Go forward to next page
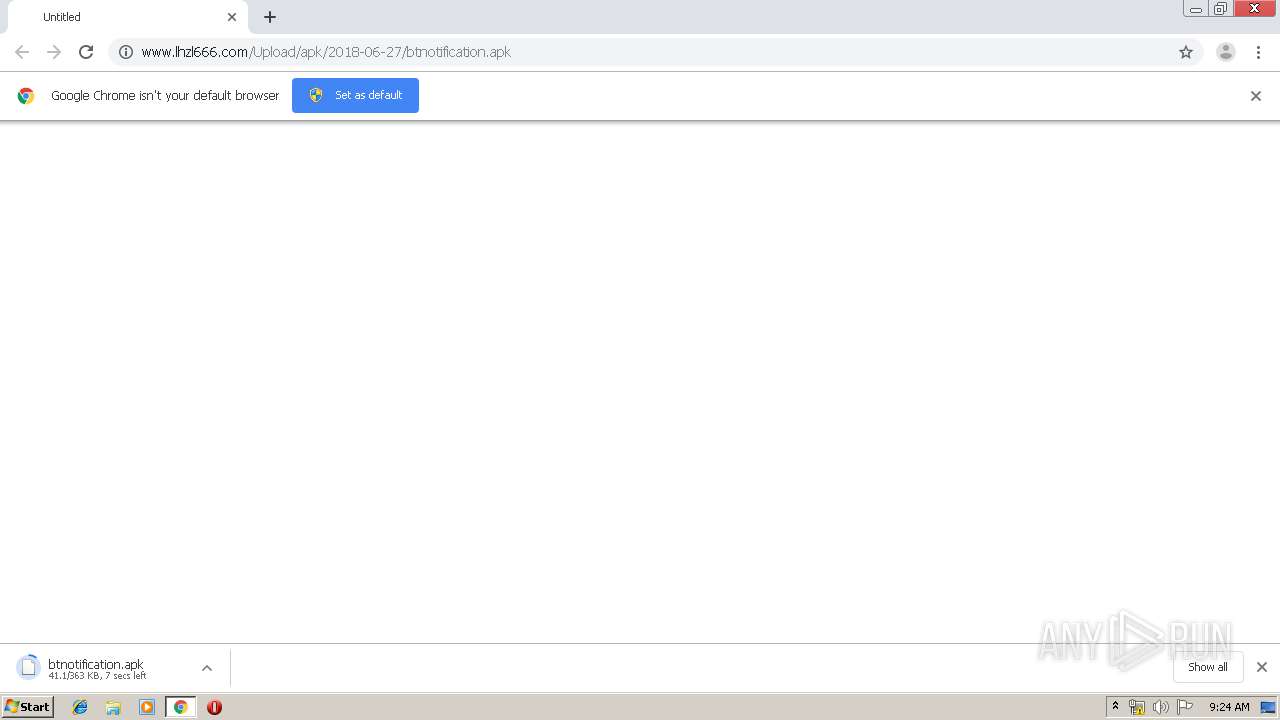 click(54, 52)
